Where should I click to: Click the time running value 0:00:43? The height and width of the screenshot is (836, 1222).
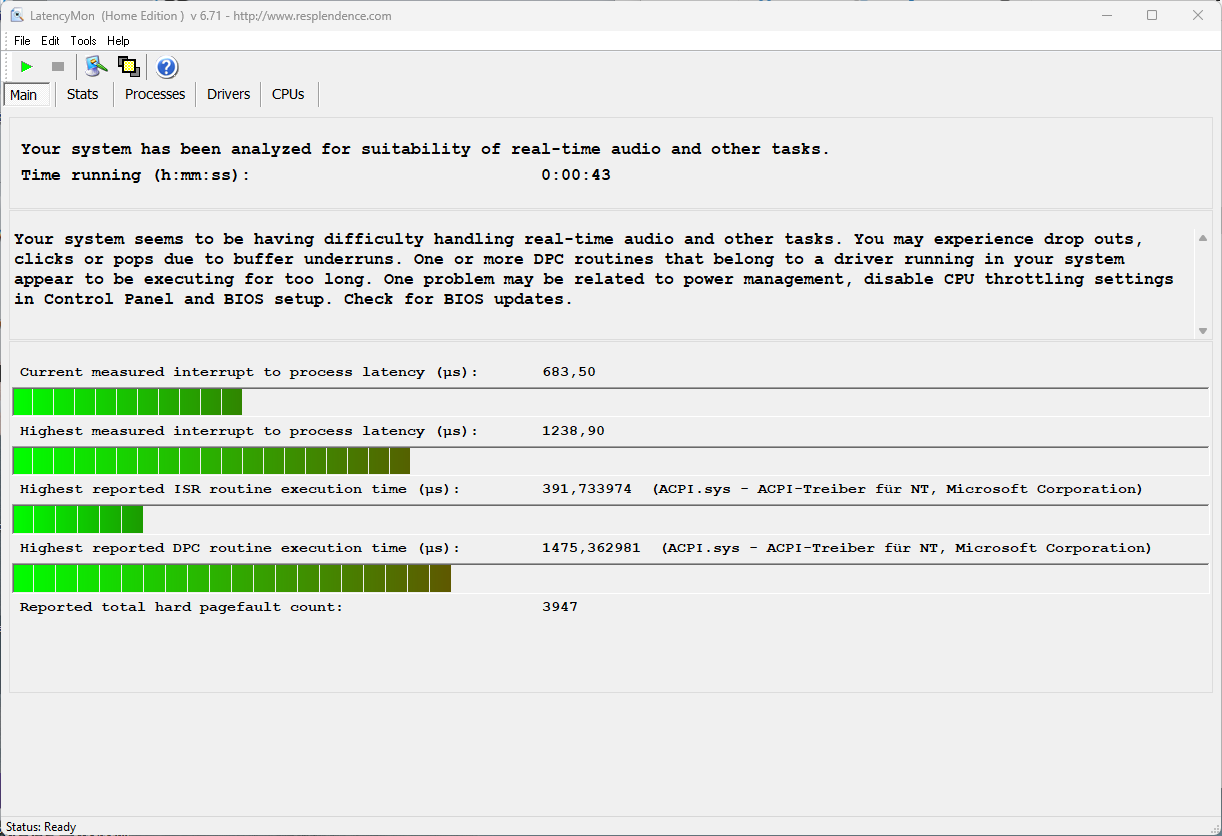pos(576,175)
